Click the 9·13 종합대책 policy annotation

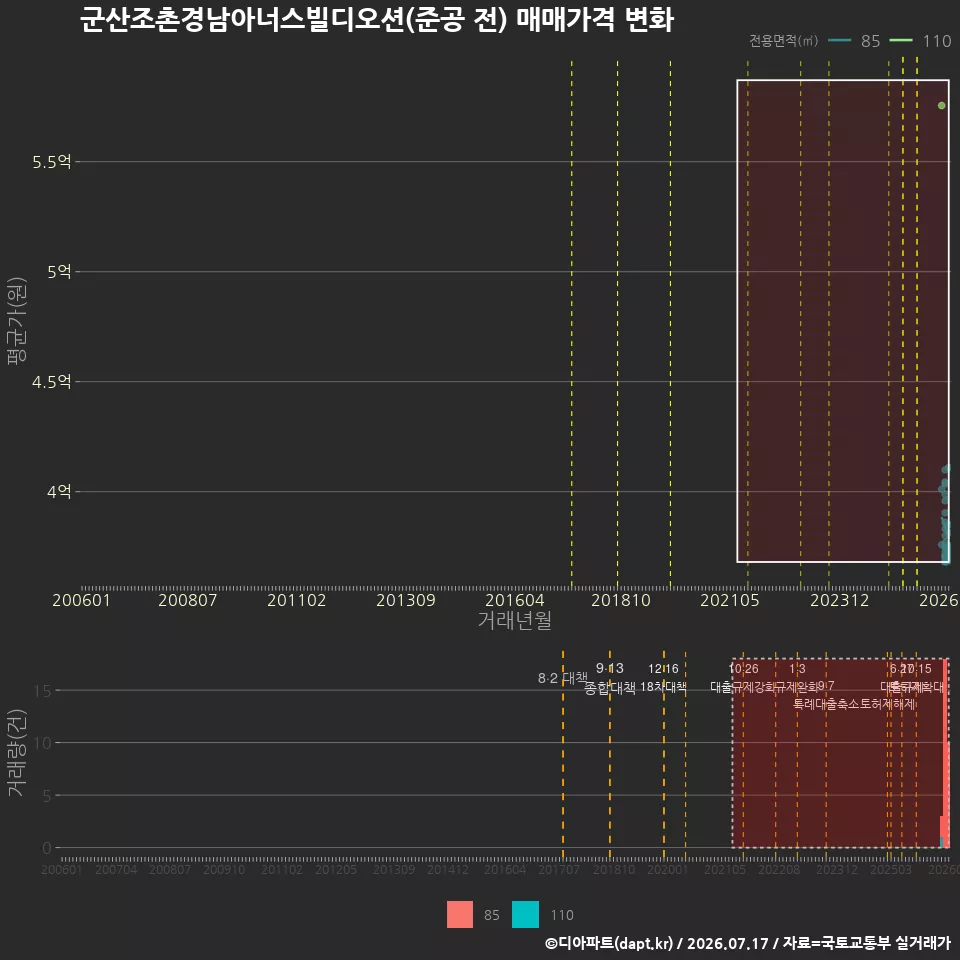[x=610, y=678]
